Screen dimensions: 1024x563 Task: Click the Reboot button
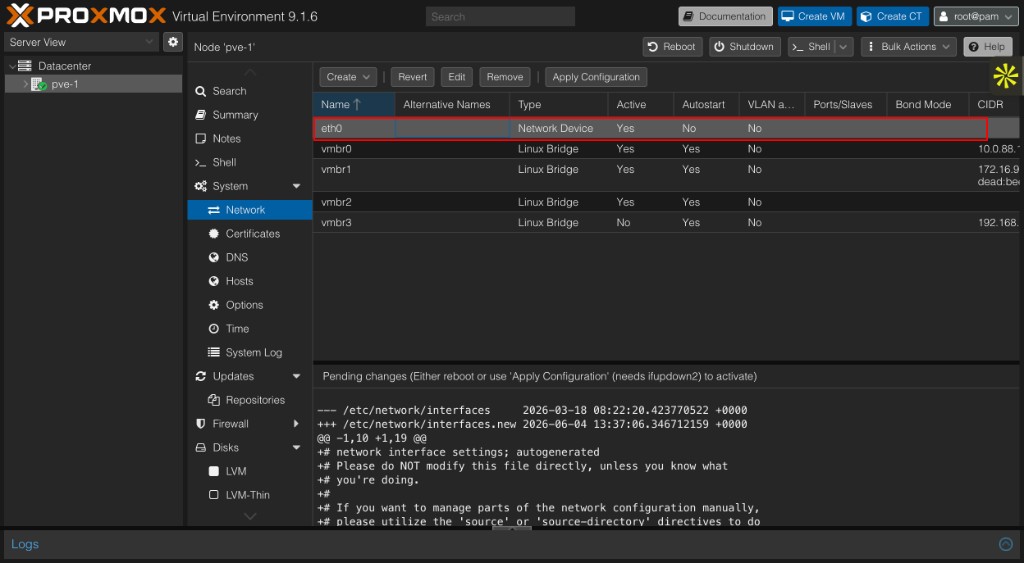pyautogui.click(x=672, y=47)
